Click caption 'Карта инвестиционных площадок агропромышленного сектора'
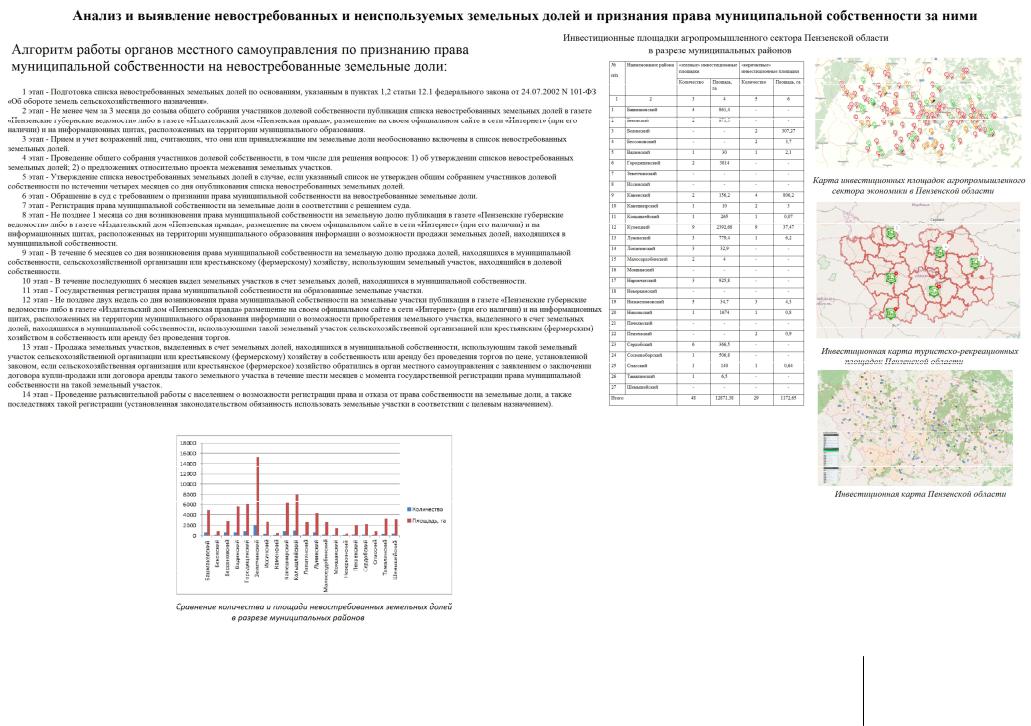The image size is (1031, 726). (919, 185)
